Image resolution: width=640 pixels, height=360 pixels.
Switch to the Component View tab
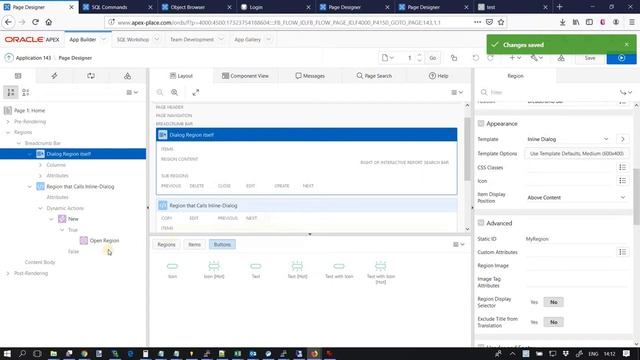[x=245, y=76]
